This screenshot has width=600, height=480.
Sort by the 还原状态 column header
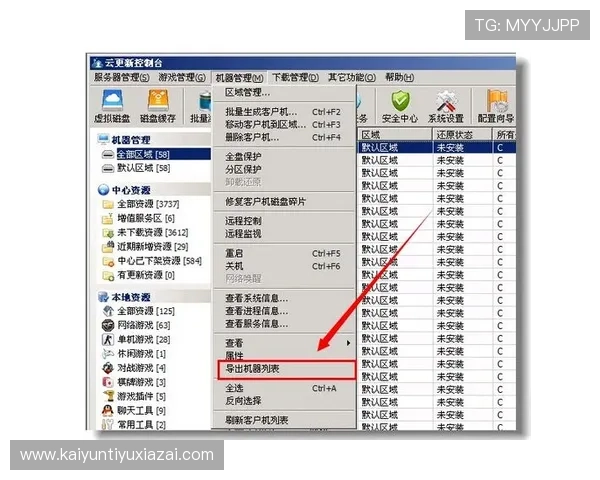pos(463,135)
